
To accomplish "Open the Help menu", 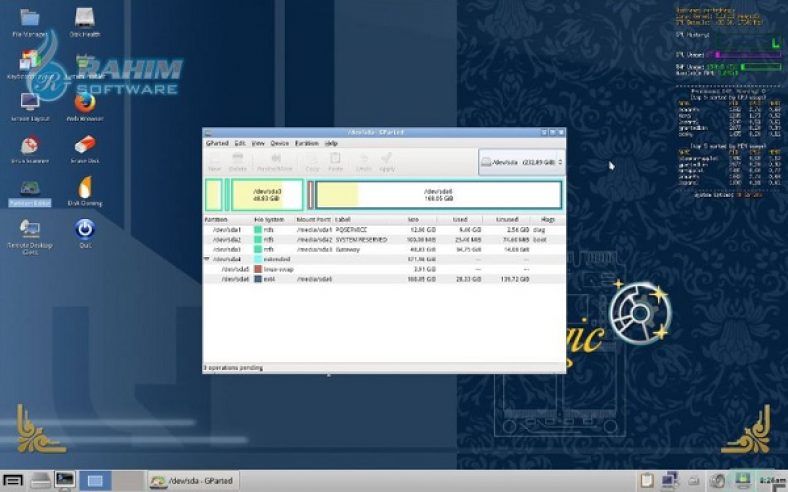I will coord(331,143).
